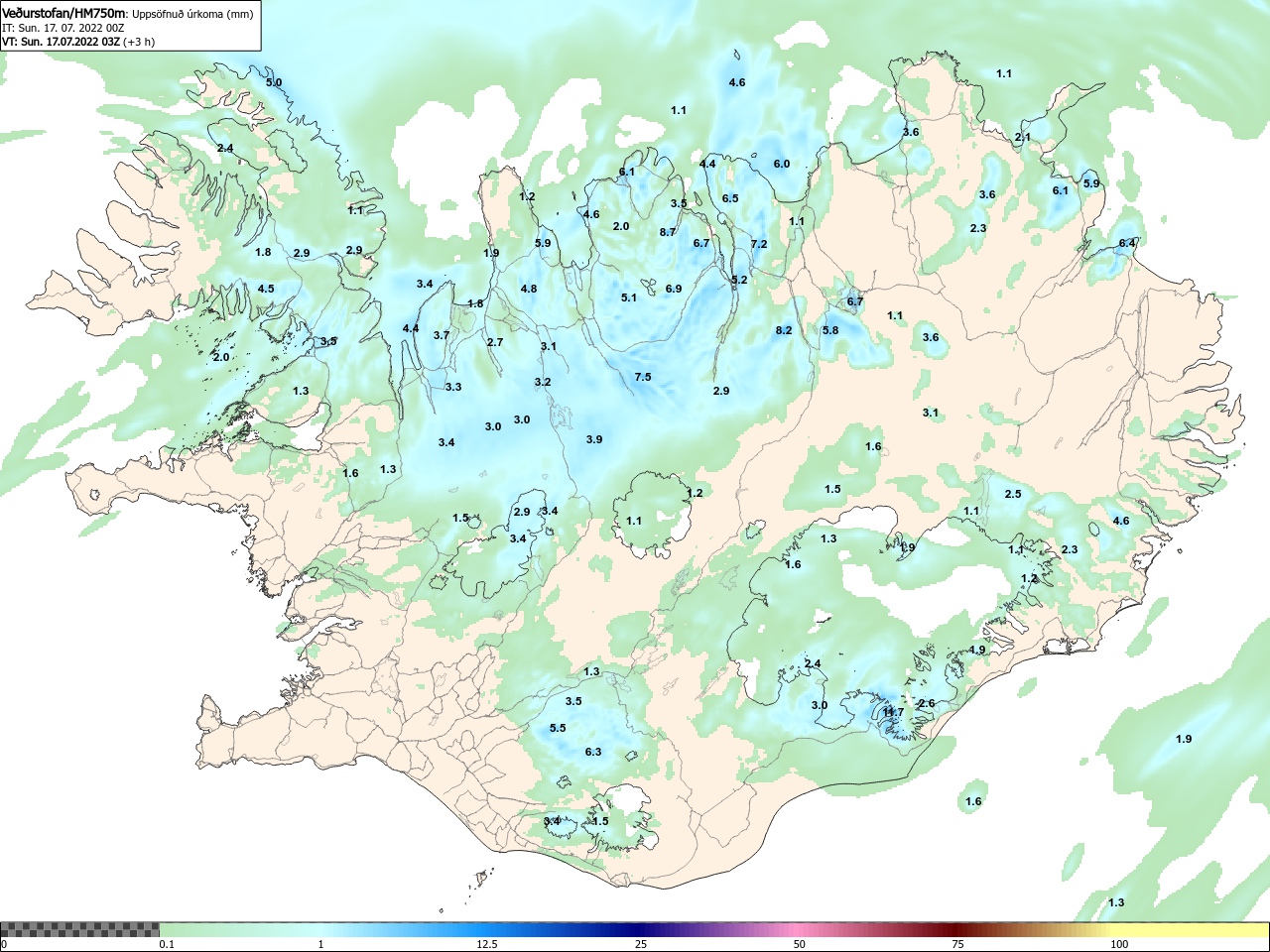Click the 3.2 precipitation value

pyautogui.click(x=543, y=382)
